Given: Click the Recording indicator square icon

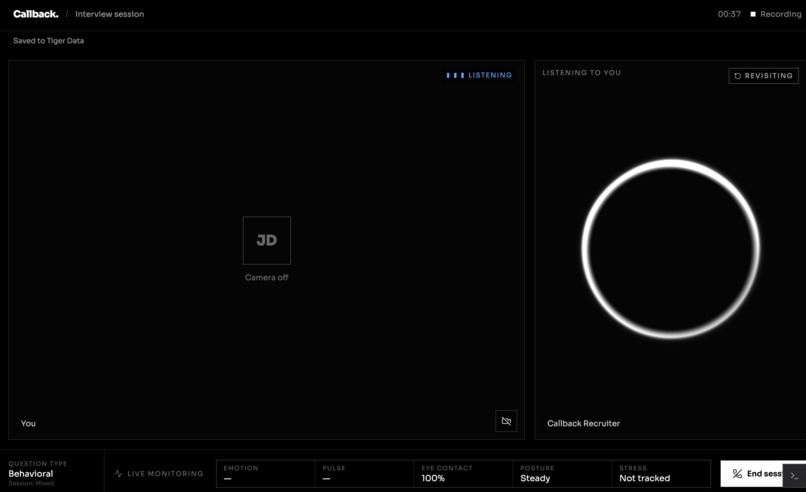Looking at the screenshot, I should pos(753,14).
